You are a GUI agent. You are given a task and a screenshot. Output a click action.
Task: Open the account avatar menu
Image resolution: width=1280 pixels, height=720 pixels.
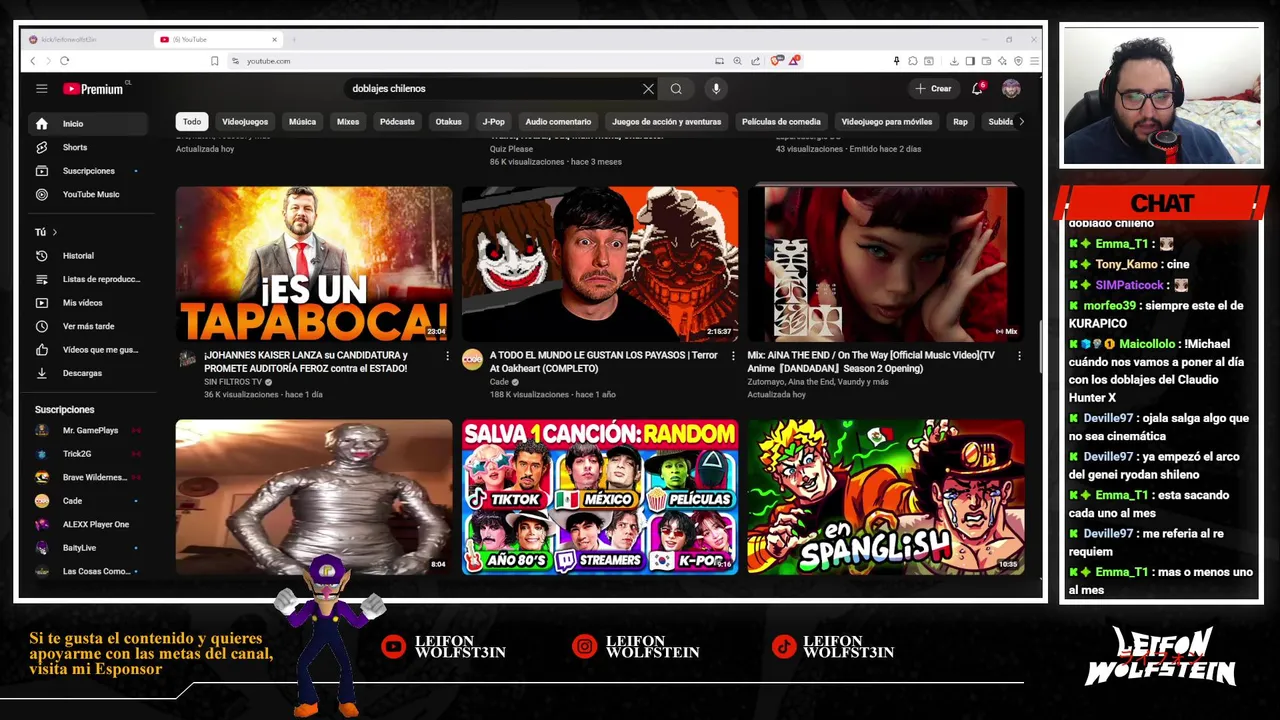pyautogui.click(x=1011, y=89)
